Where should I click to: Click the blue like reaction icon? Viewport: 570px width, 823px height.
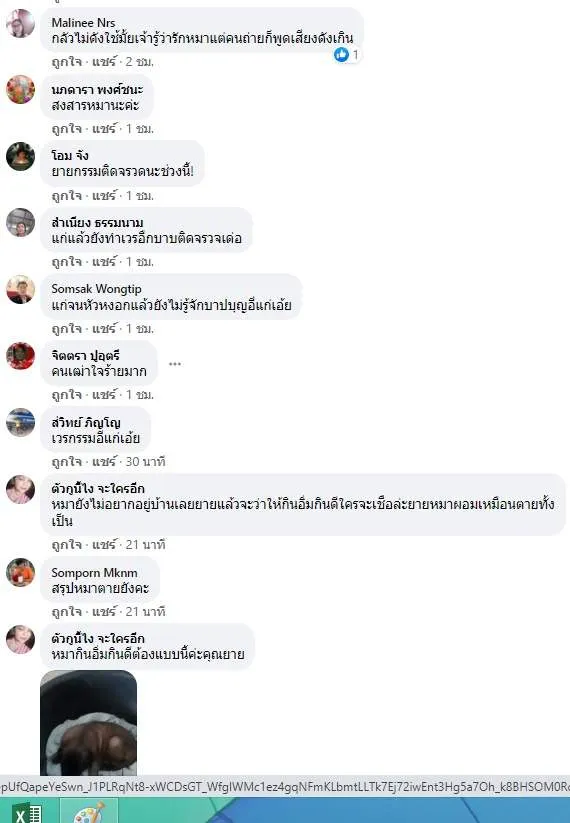pyautogui.click(x=341, y=54)
